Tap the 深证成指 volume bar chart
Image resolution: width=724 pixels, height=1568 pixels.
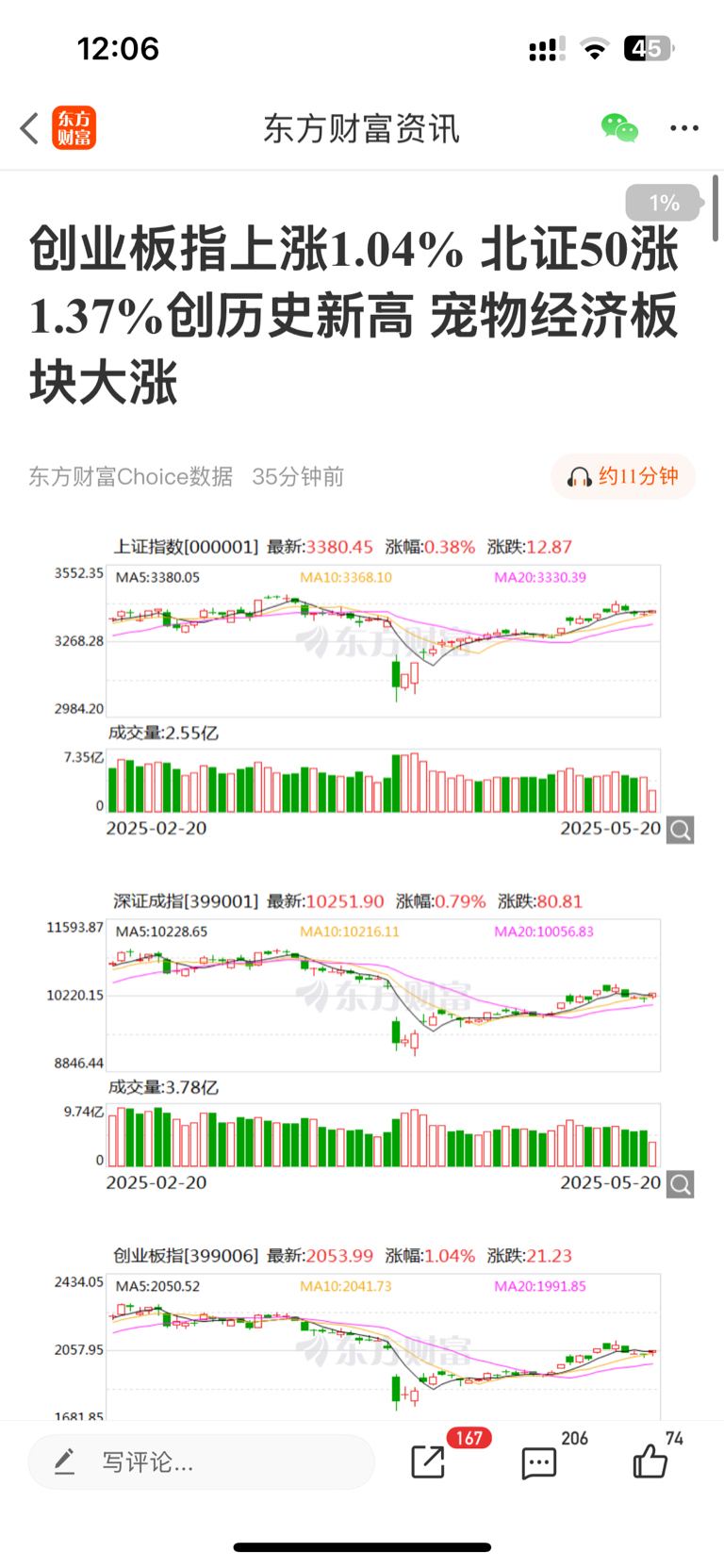pos(384,1135)
